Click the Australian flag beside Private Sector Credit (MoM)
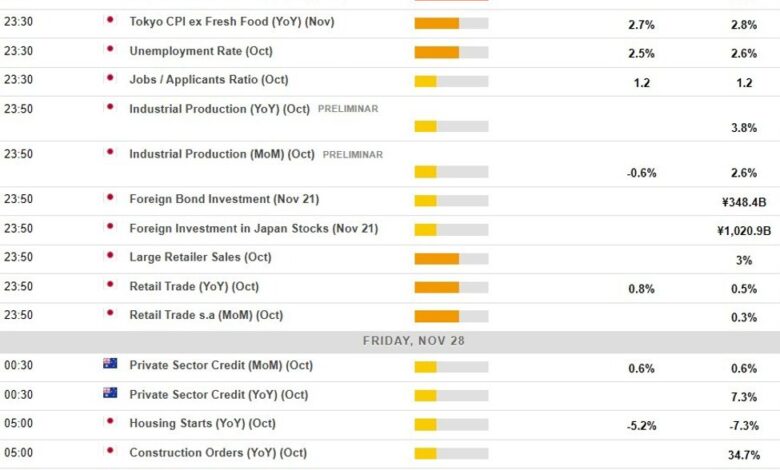 click(x=110, y=364)
